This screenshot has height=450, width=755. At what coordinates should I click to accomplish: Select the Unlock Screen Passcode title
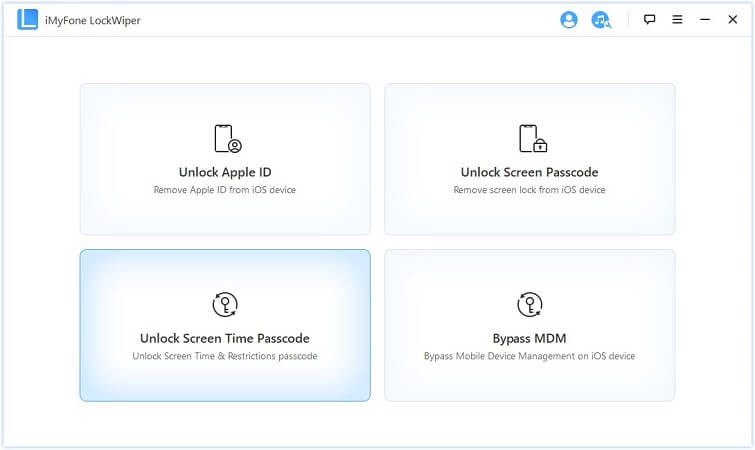529,172
